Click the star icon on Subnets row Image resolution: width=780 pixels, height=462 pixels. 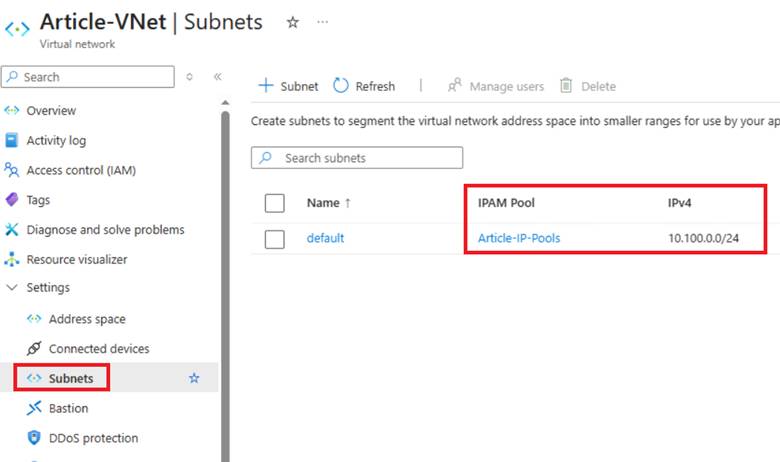(x=194, y=378)
